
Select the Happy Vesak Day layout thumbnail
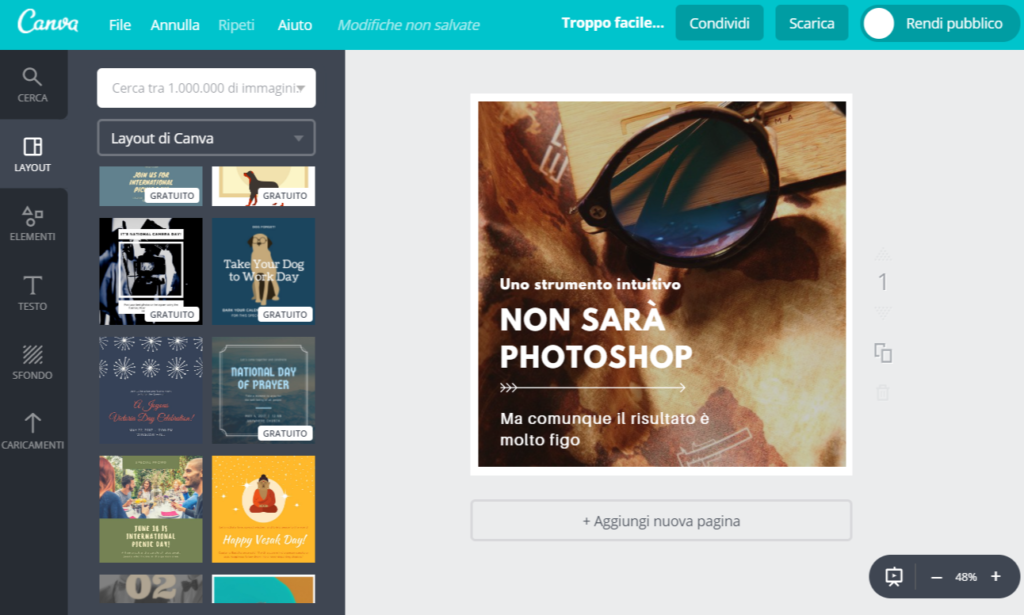[x=263, y=509]
